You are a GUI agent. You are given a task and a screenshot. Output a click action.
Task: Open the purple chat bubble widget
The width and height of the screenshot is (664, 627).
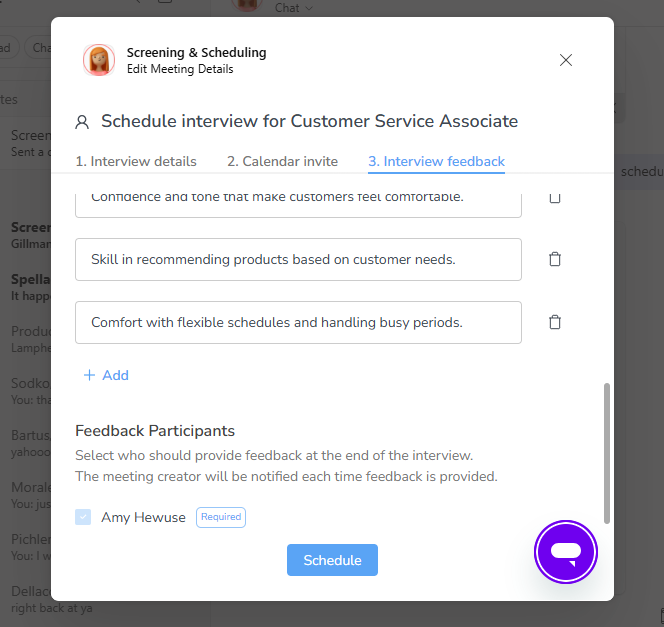tap(566, 552)
